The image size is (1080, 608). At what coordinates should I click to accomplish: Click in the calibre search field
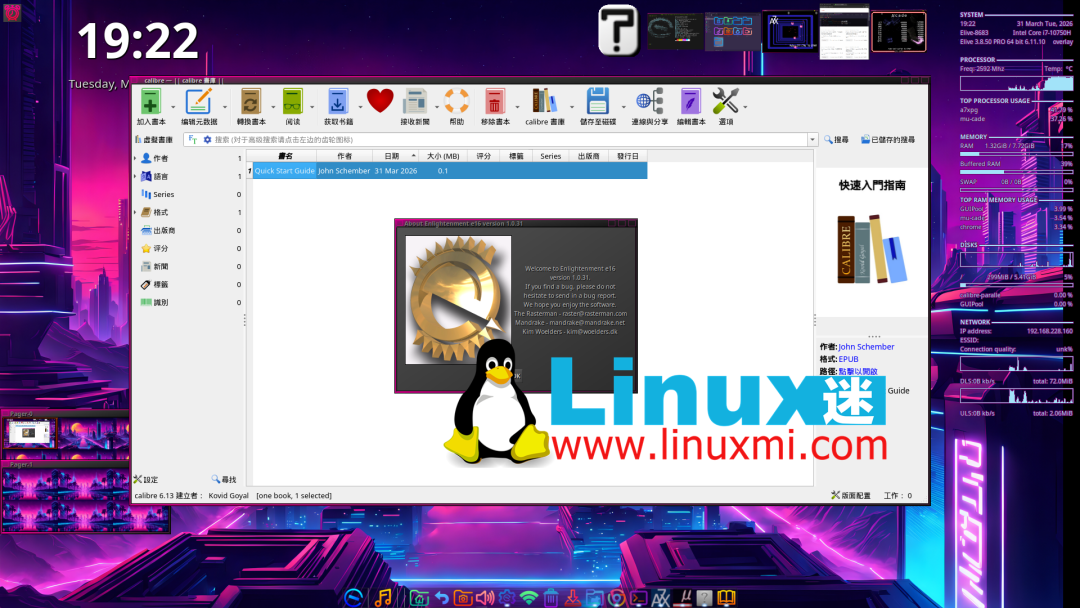tap(500, 140)
